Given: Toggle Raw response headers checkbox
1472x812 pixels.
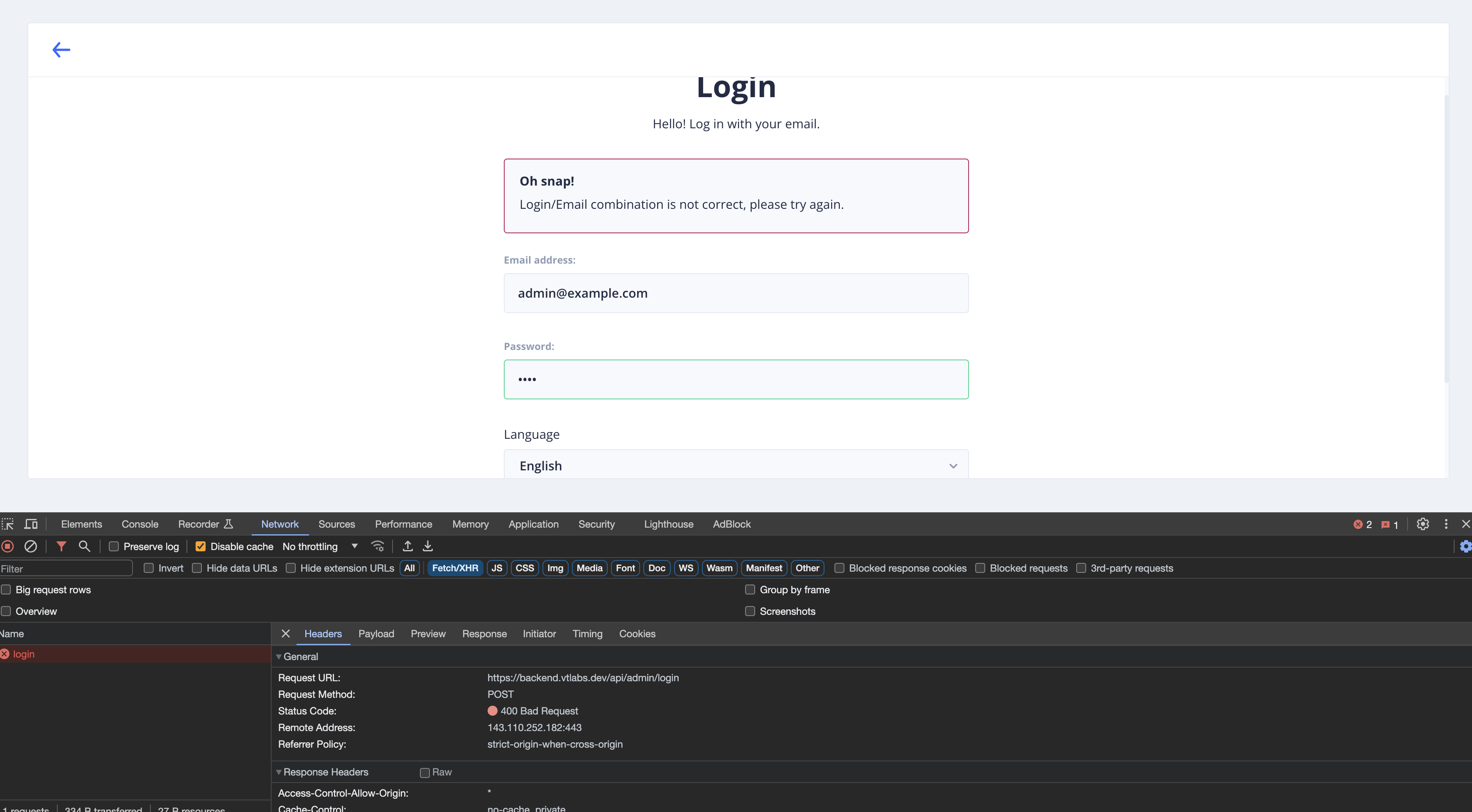Looking at the screenshot, I should coord(424,773).
